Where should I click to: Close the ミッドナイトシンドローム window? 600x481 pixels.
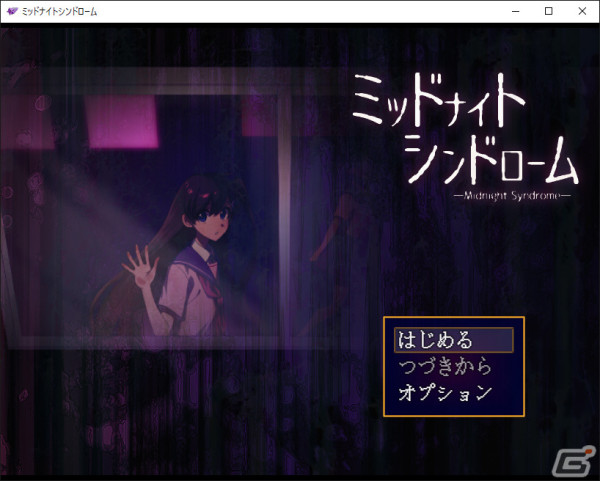[x=582, y=11]
